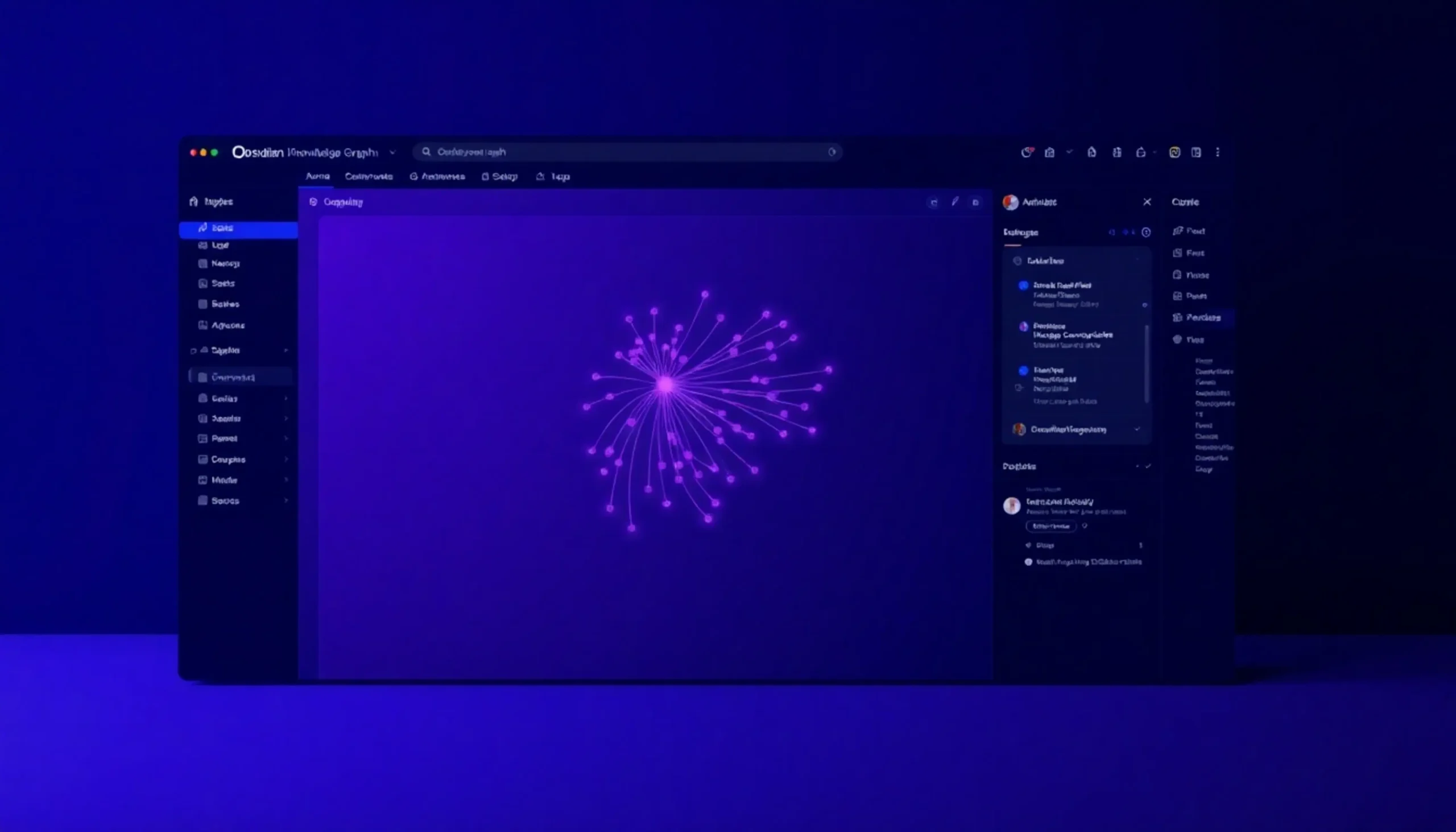Toggle the blue radio dot on first list entry
This screenshot has width=1456, height=832.
pyautogui.click(x=1023, y=285)
